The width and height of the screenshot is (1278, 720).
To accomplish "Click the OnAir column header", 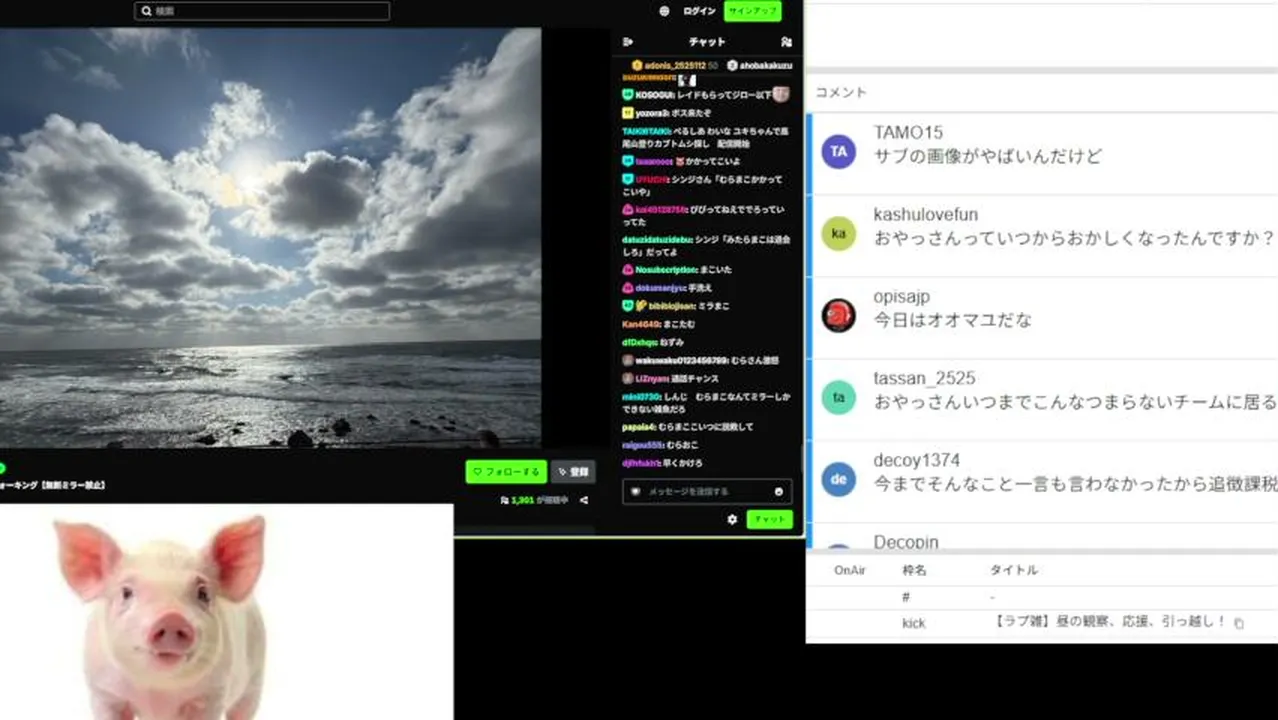I will point(850,570).
